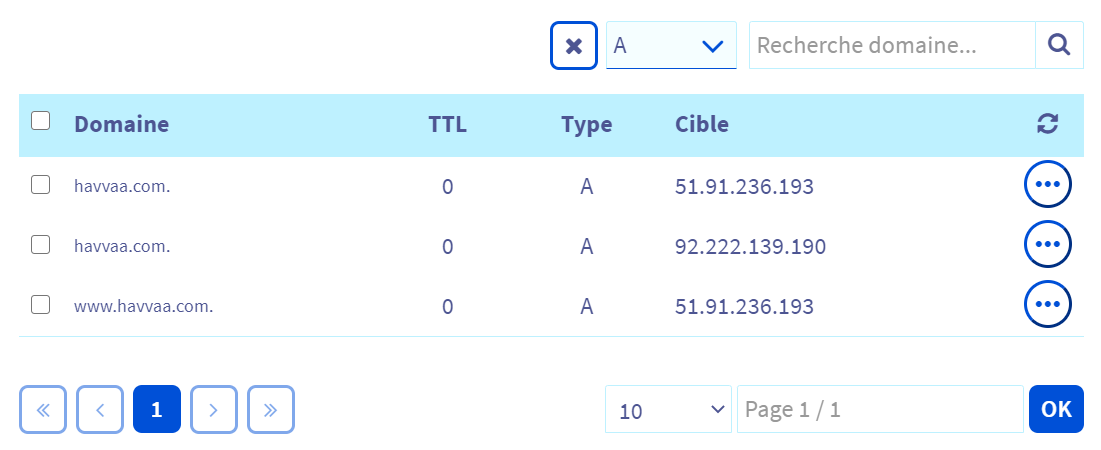
Task: Click the current page number 1 button
Action: 157,409
